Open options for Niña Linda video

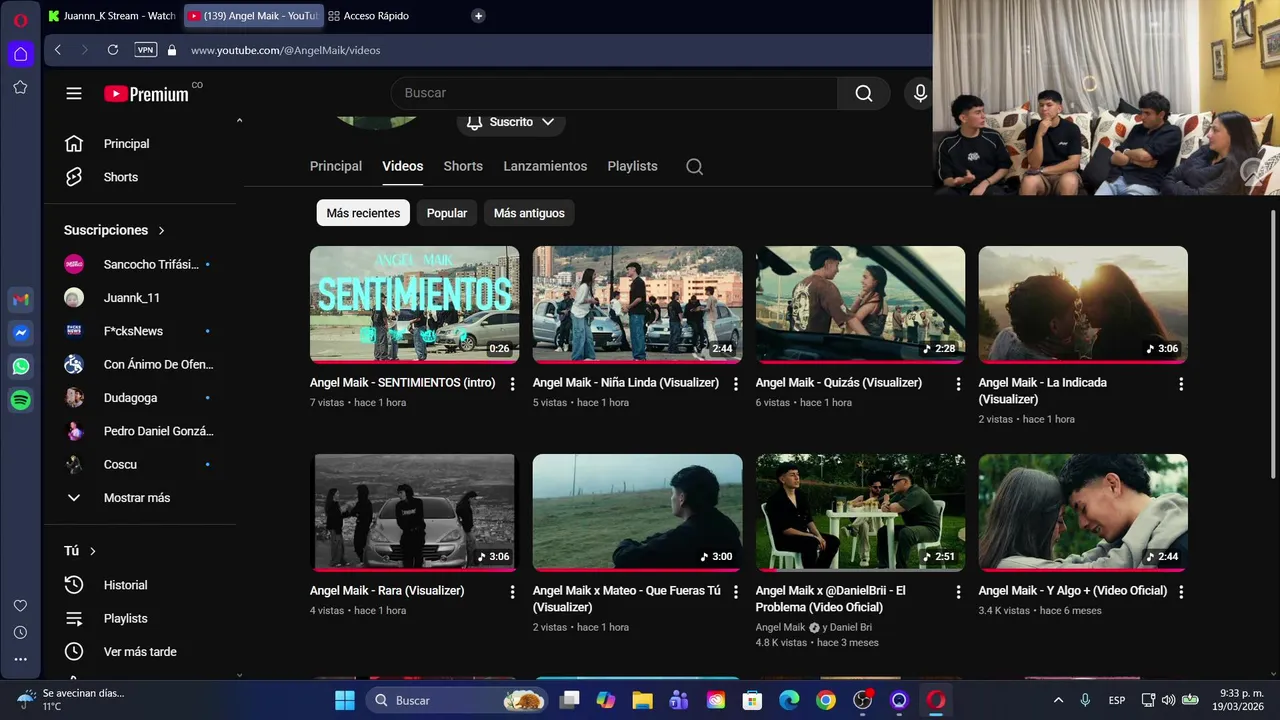pyautogui.click(x=736, y=384)
